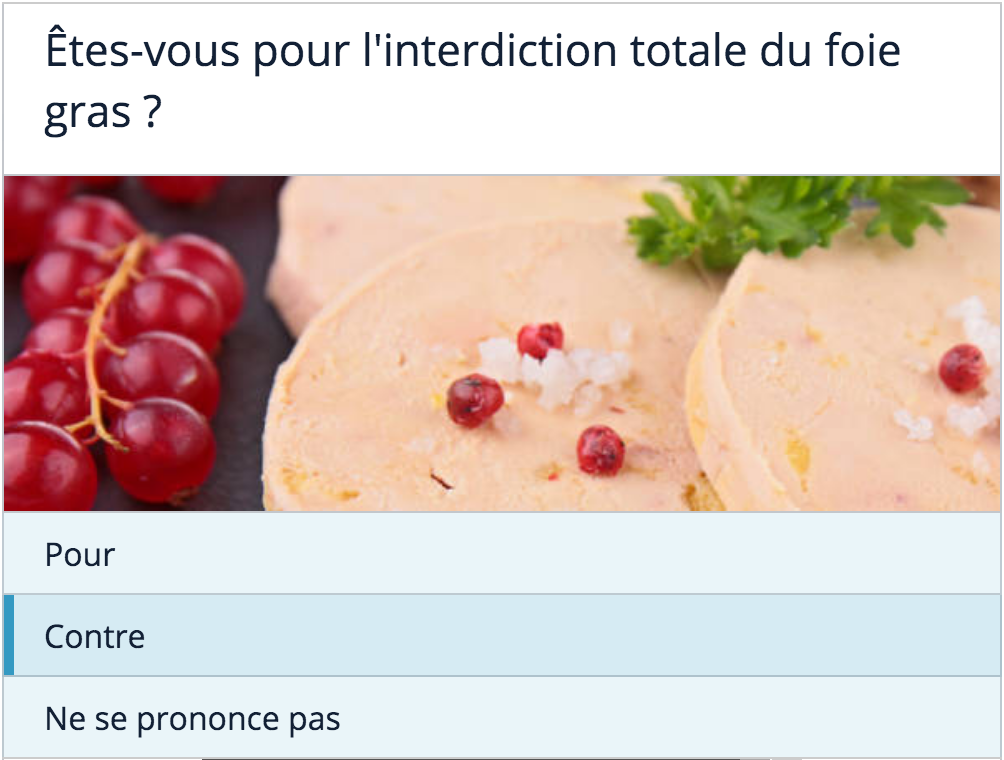Click the peppercorn beside the salt crystals
The height and width of the screenshot is (760, 1004).
(540, 340)
